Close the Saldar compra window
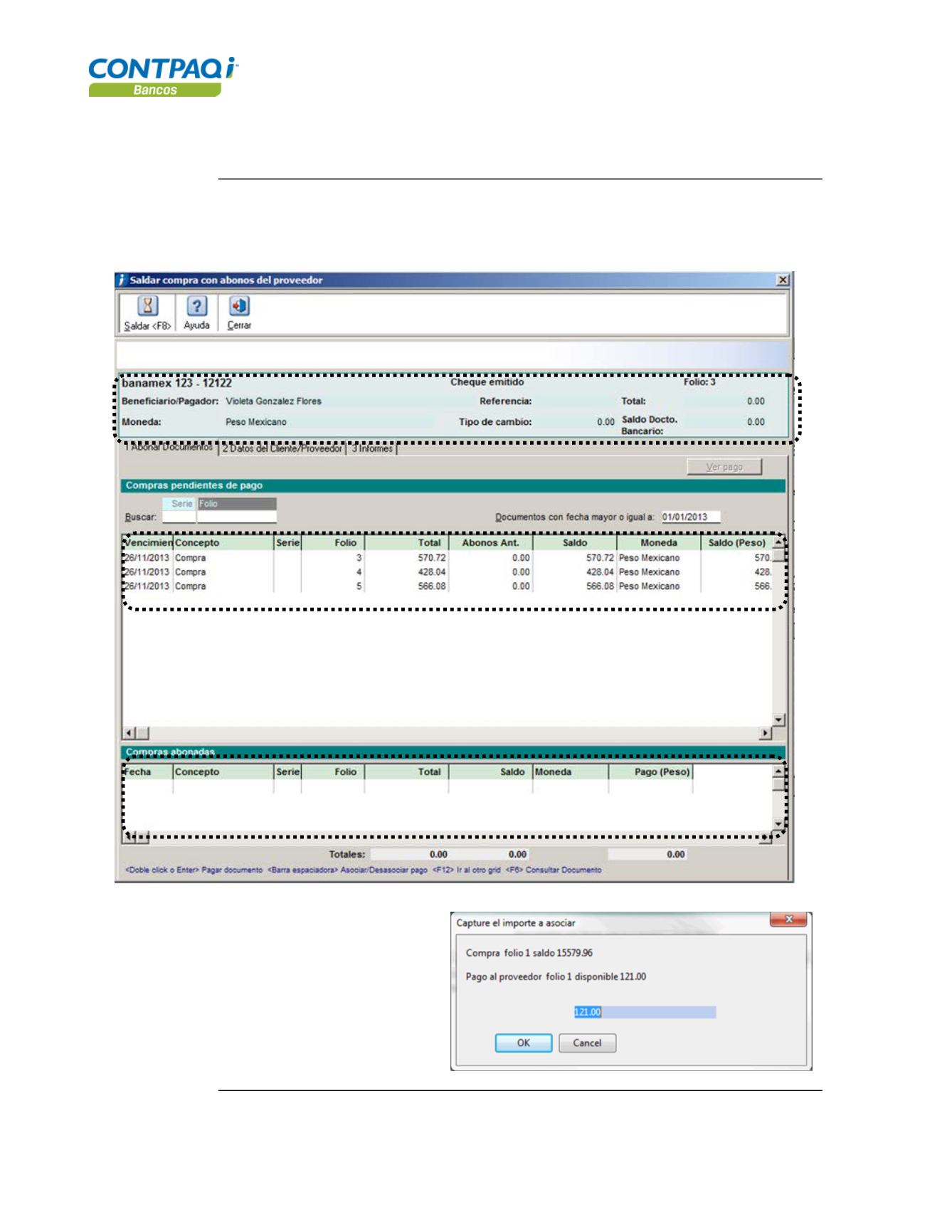Image resolution: width=952 pixels, height=1232 pixels. click(783, 280)
